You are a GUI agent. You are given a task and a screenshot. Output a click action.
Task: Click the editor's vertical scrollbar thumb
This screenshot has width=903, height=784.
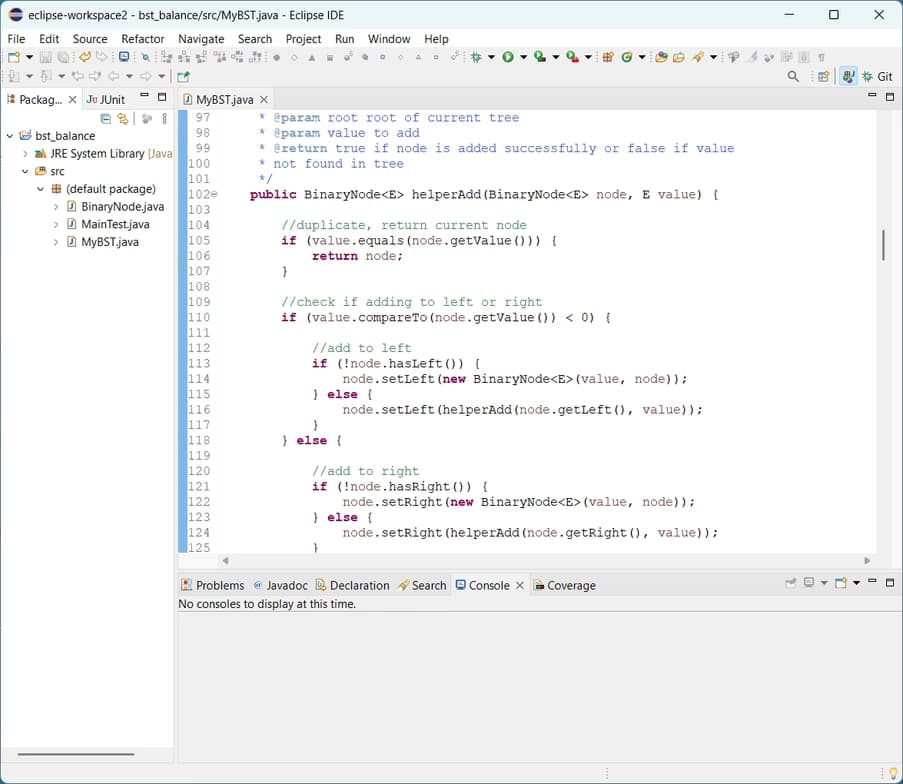883,245
